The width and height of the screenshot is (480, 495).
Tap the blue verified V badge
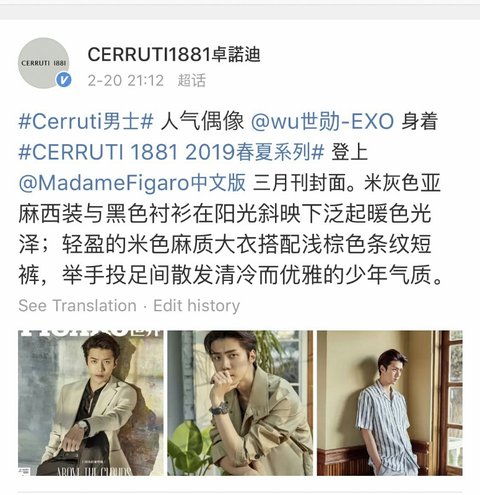click(x=63, y=80)
